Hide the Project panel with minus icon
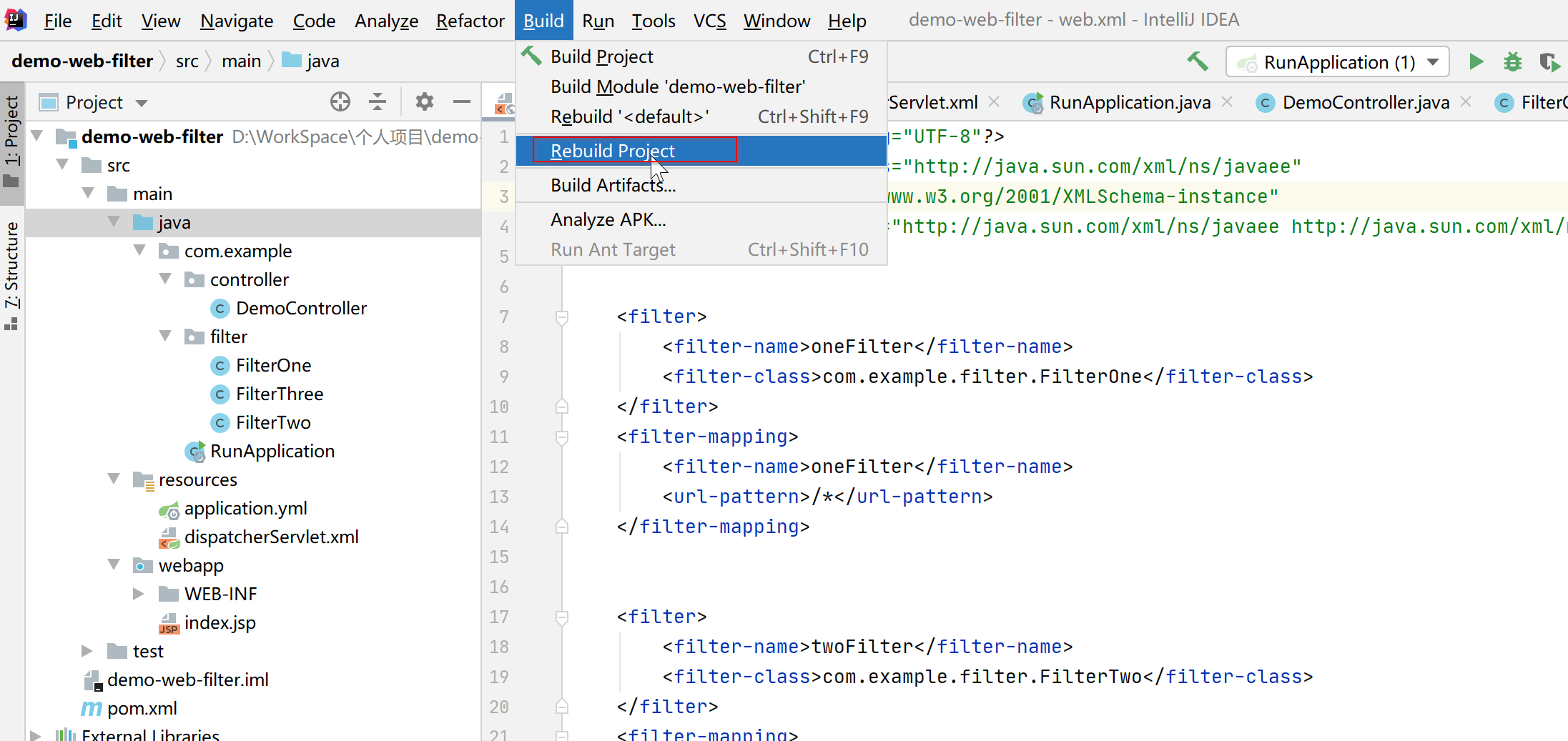Screen dimensions: 1568x741 coord(462,102)
